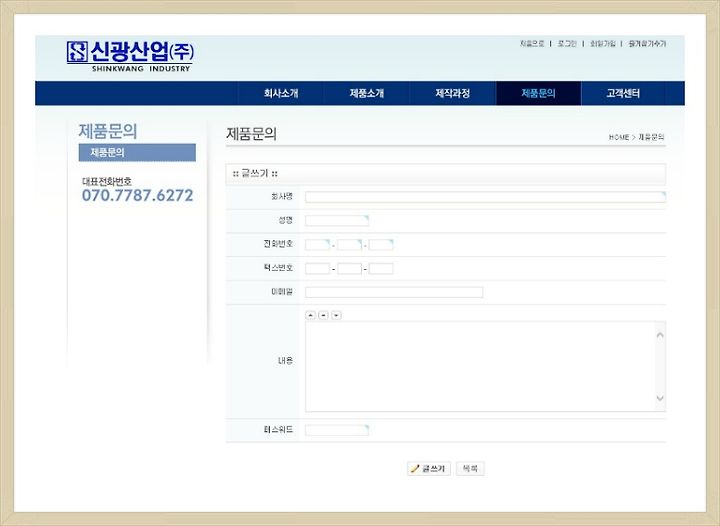Image resolution: width=720 pixels, height=526 pixels.
Task: Click HOME in the breadcrumb
Action: click(x=619, y=137)
